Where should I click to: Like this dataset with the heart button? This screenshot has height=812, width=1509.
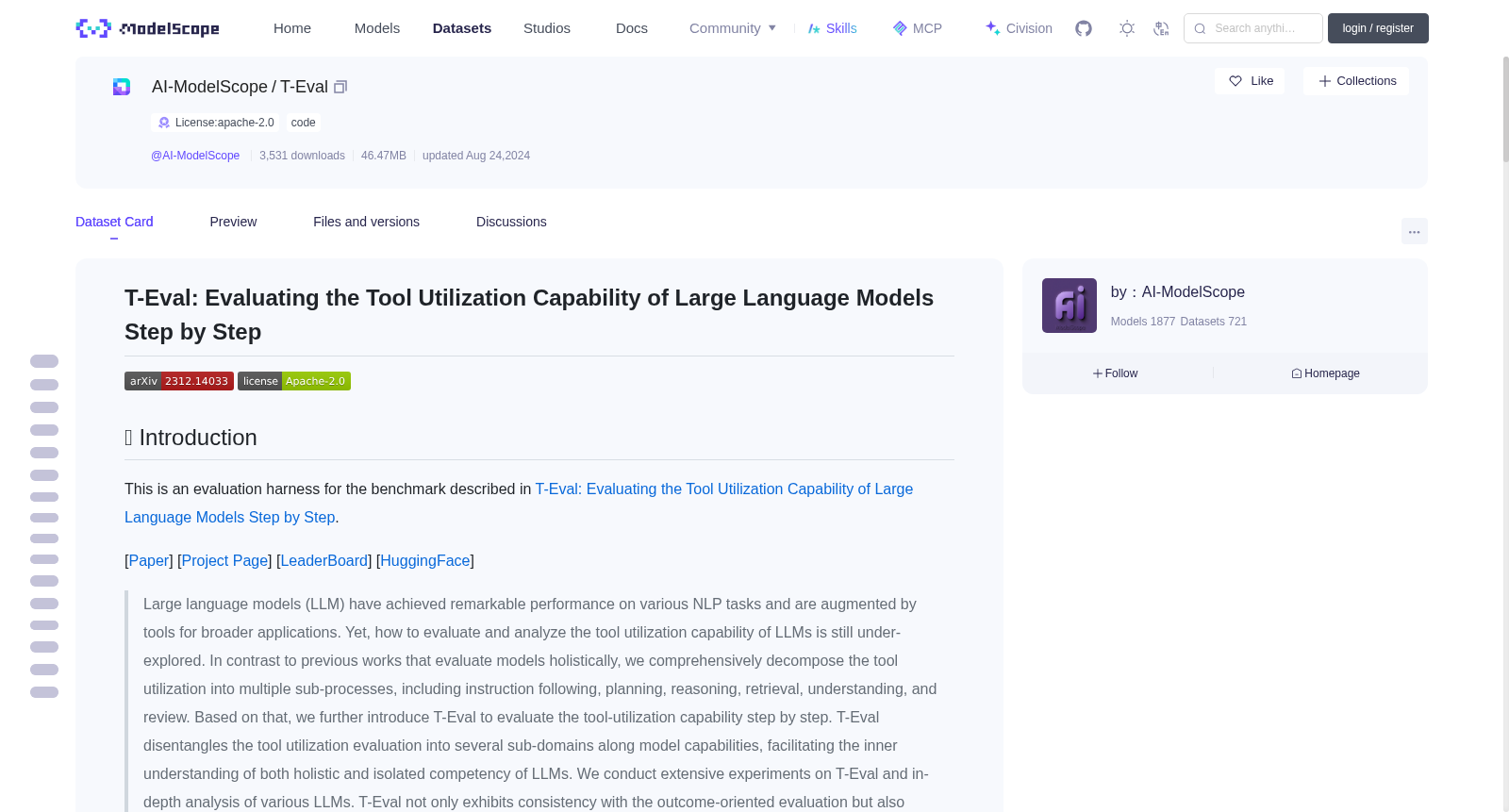click(1250, 81)
